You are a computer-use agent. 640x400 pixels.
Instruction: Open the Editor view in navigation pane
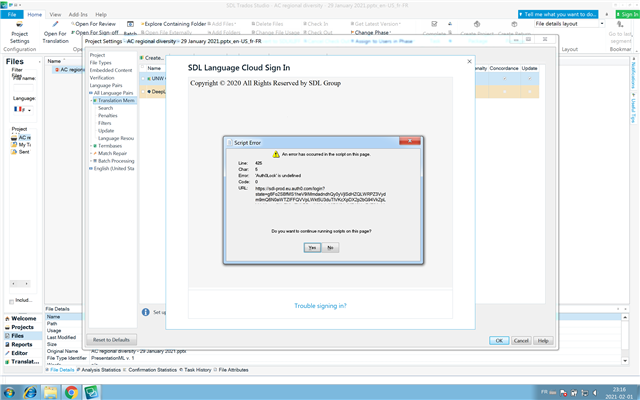click(x=22, y=353)
